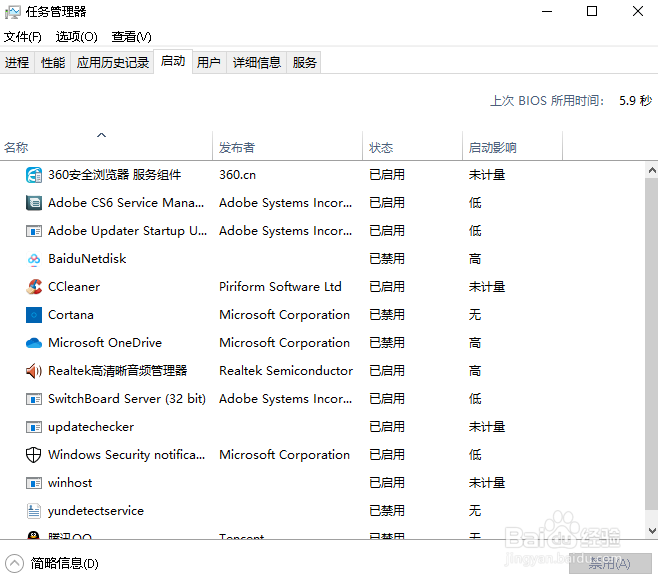This screenshot has height=581, width=658.
Task: Switch to the 详细信息 tab
Action: pos(256,63)
